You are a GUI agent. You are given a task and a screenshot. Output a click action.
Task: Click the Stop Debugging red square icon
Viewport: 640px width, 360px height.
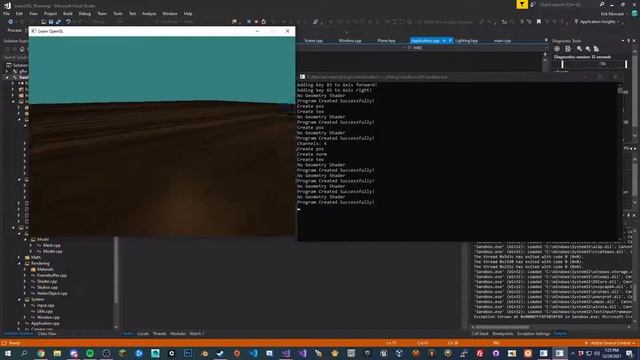(x=256, y=22)
